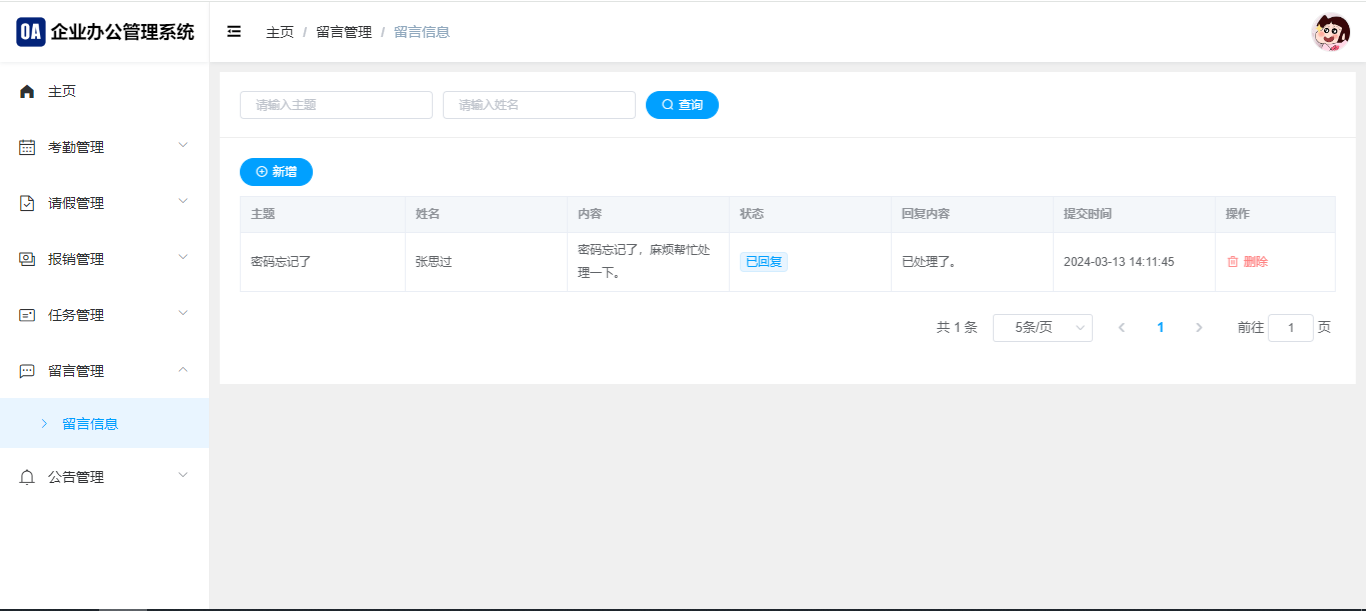Click the 前往 page number box

point(1290,328)
